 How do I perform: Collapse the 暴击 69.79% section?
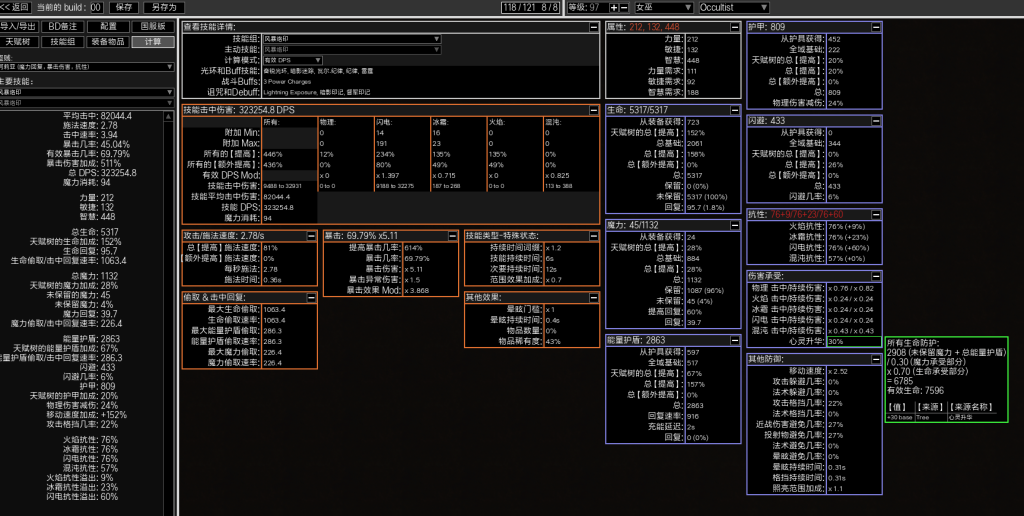pyautogui.click(x=452, y=235)
